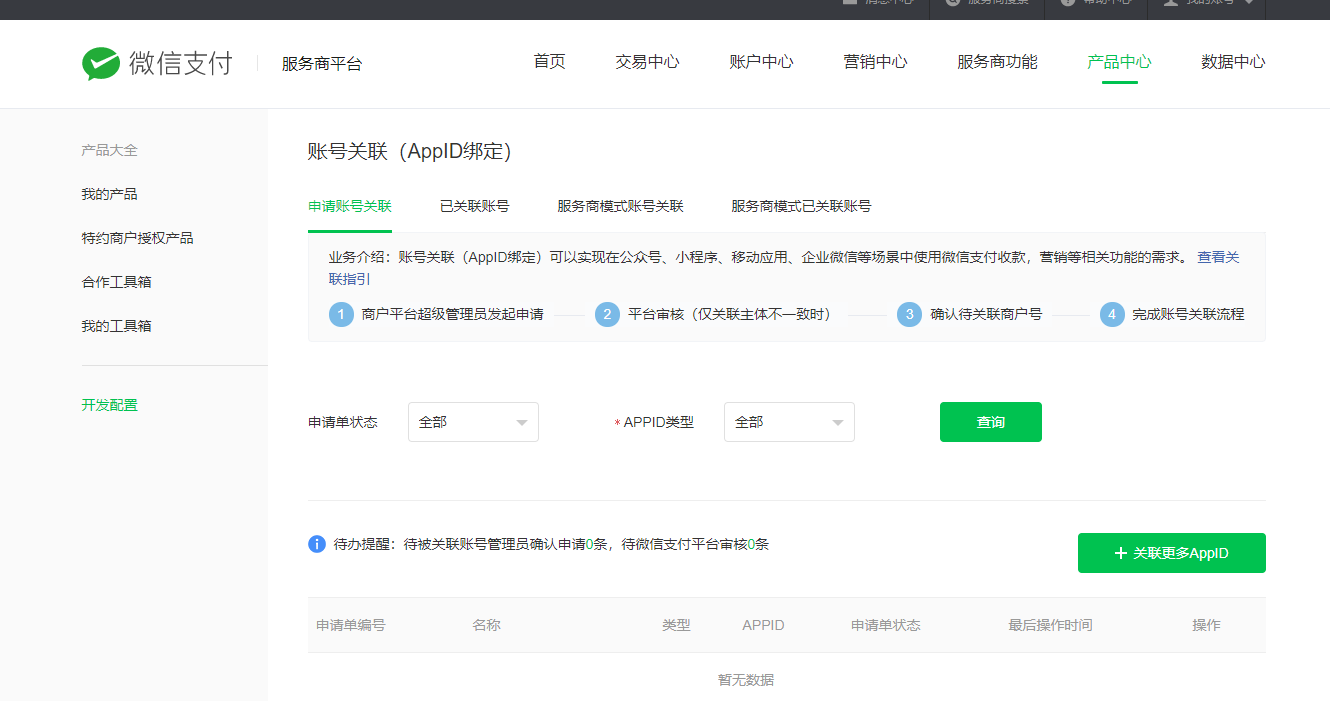Click the WeChat Pay logo
The width and height of the screenshot is (1330, 701).
click(x=157, y=63)
